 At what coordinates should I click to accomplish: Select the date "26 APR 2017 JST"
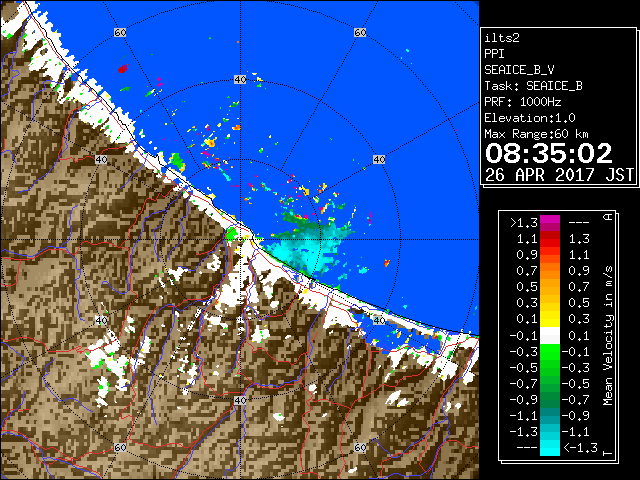(559, 175)
